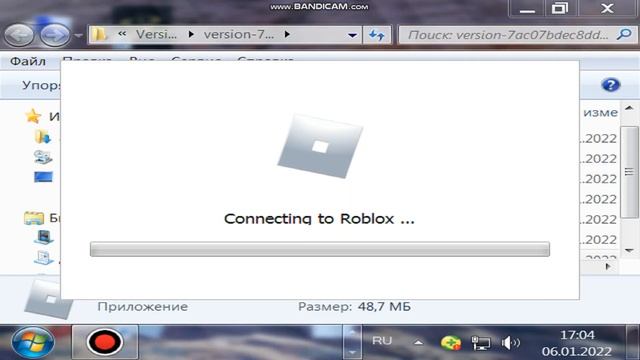The width and height of the screenshot is (640, 360).
Task: Close the Explorer window
Action: pos(607,8)
